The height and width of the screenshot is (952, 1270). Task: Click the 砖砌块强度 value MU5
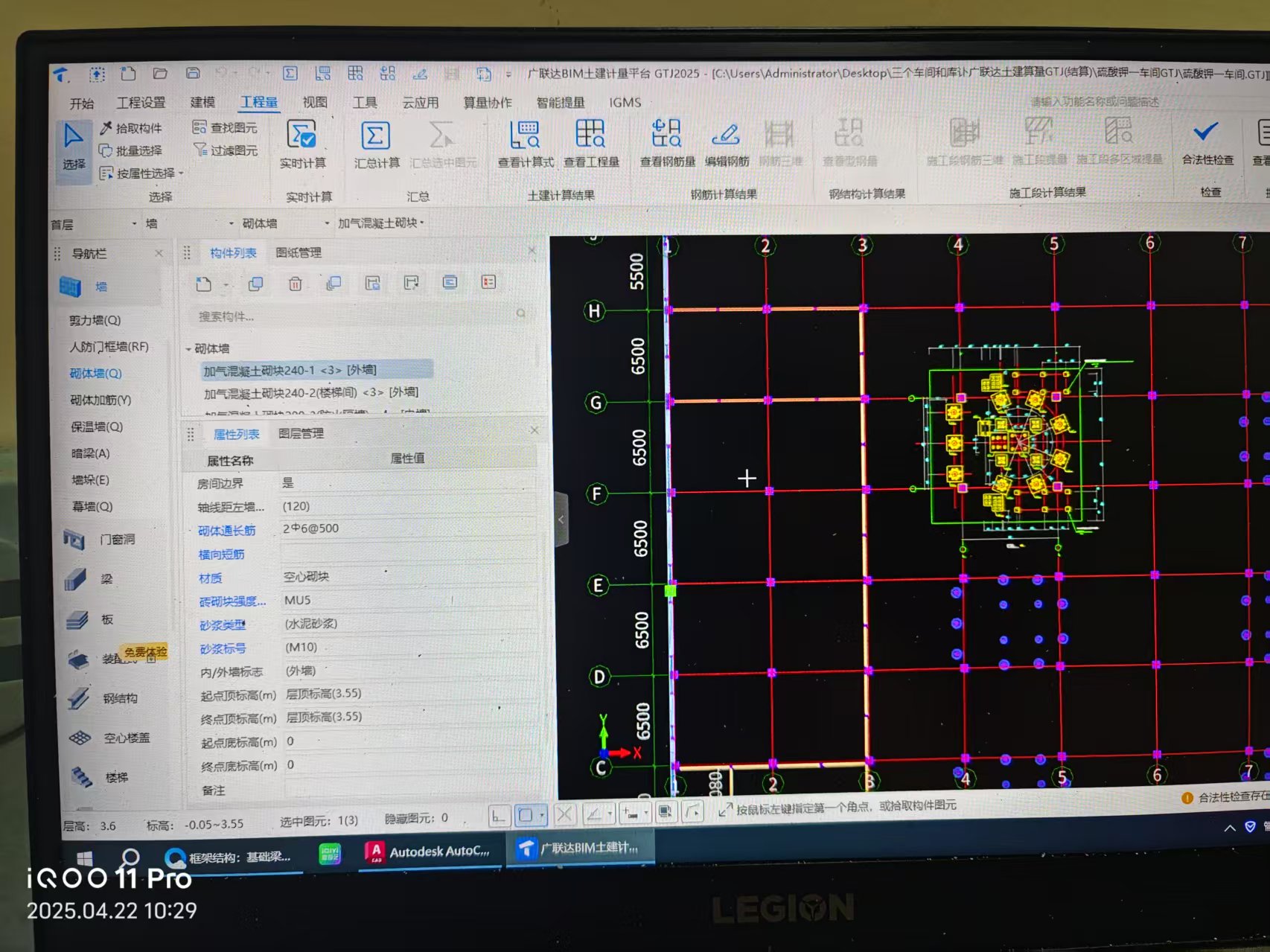point(297,600)
